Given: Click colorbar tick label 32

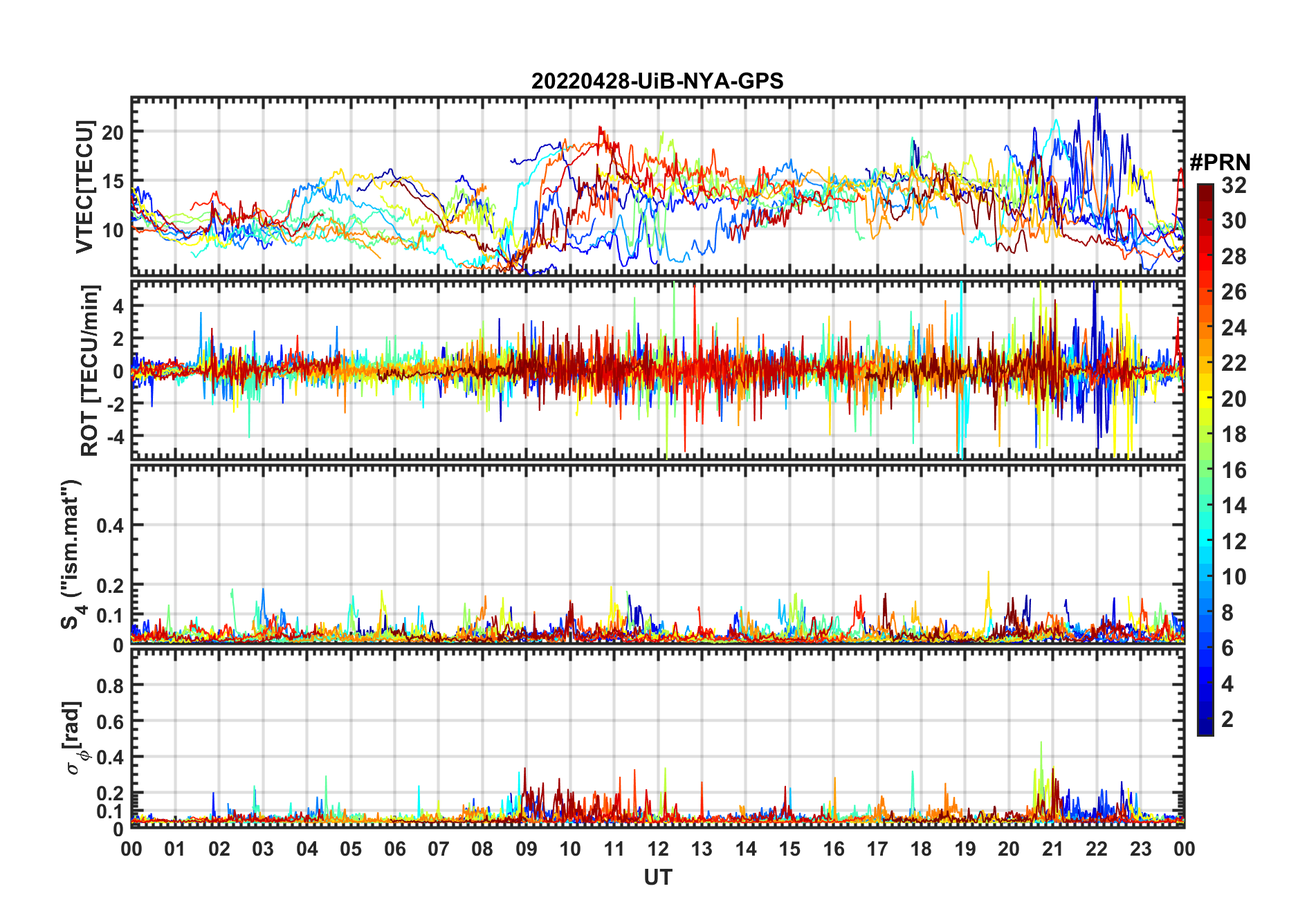Looking at the screenshot, I should [x=1234, y=185].
